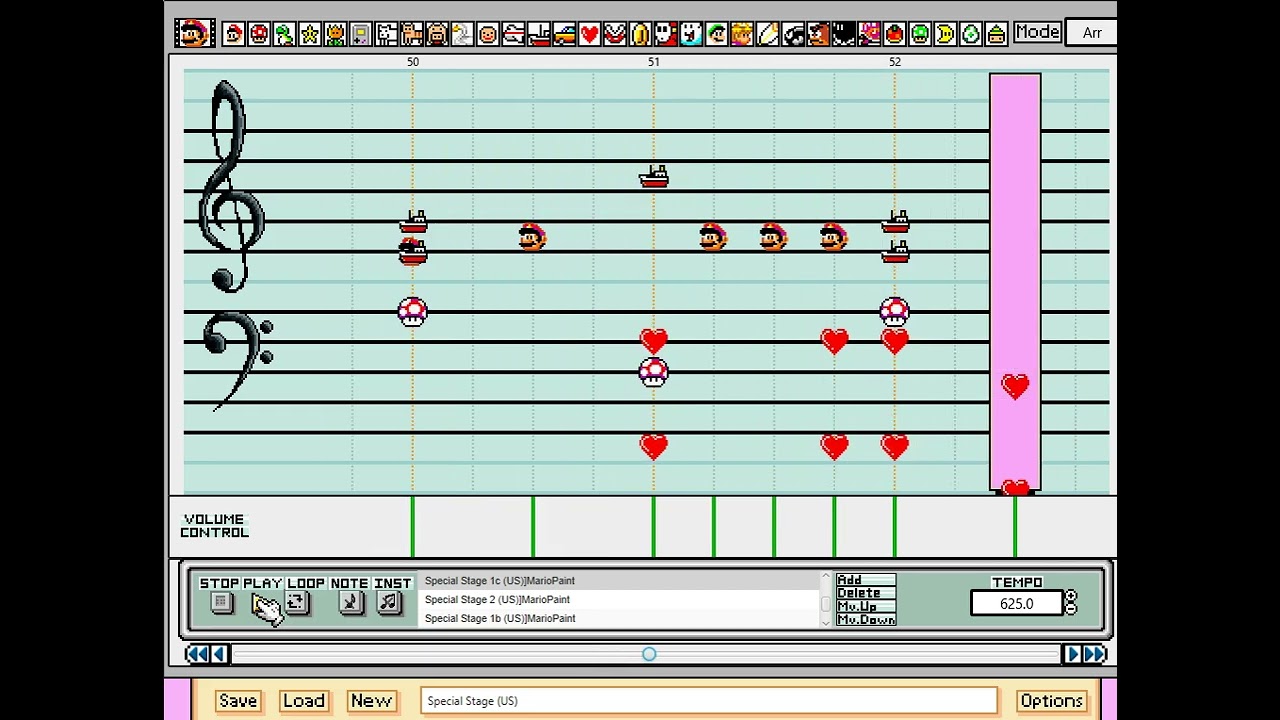
Task: Select Special Stage 2 (US) in song list
Action: point(620,600)
